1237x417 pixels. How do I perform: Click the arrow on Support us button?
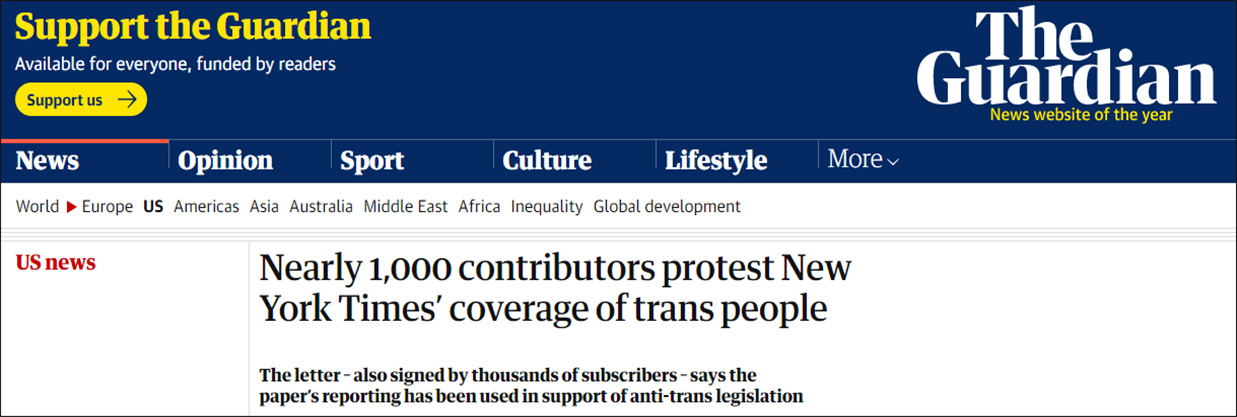127,100
